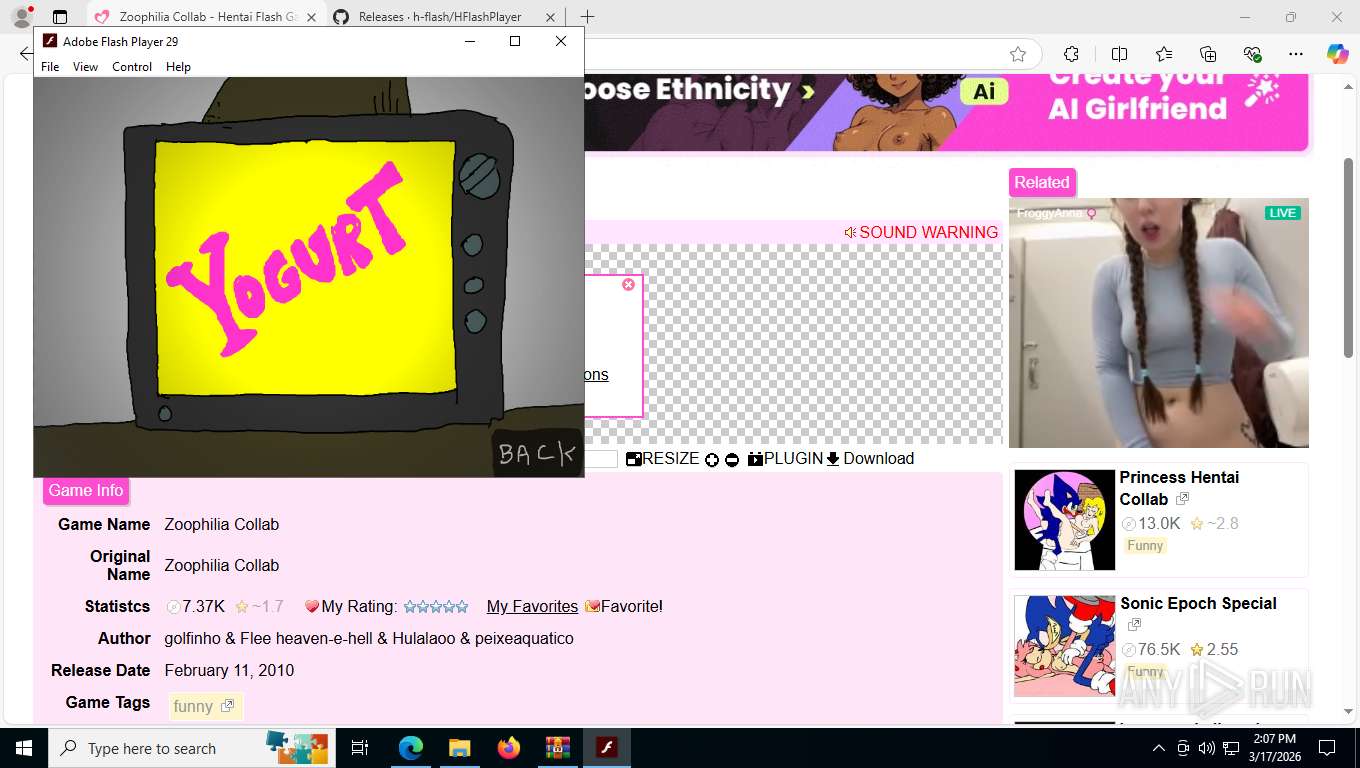Click the hand-drawn BACK button in Flash movie
Image resolution: width=1360 pixels, height=768 pixels.
pos(537,453)
